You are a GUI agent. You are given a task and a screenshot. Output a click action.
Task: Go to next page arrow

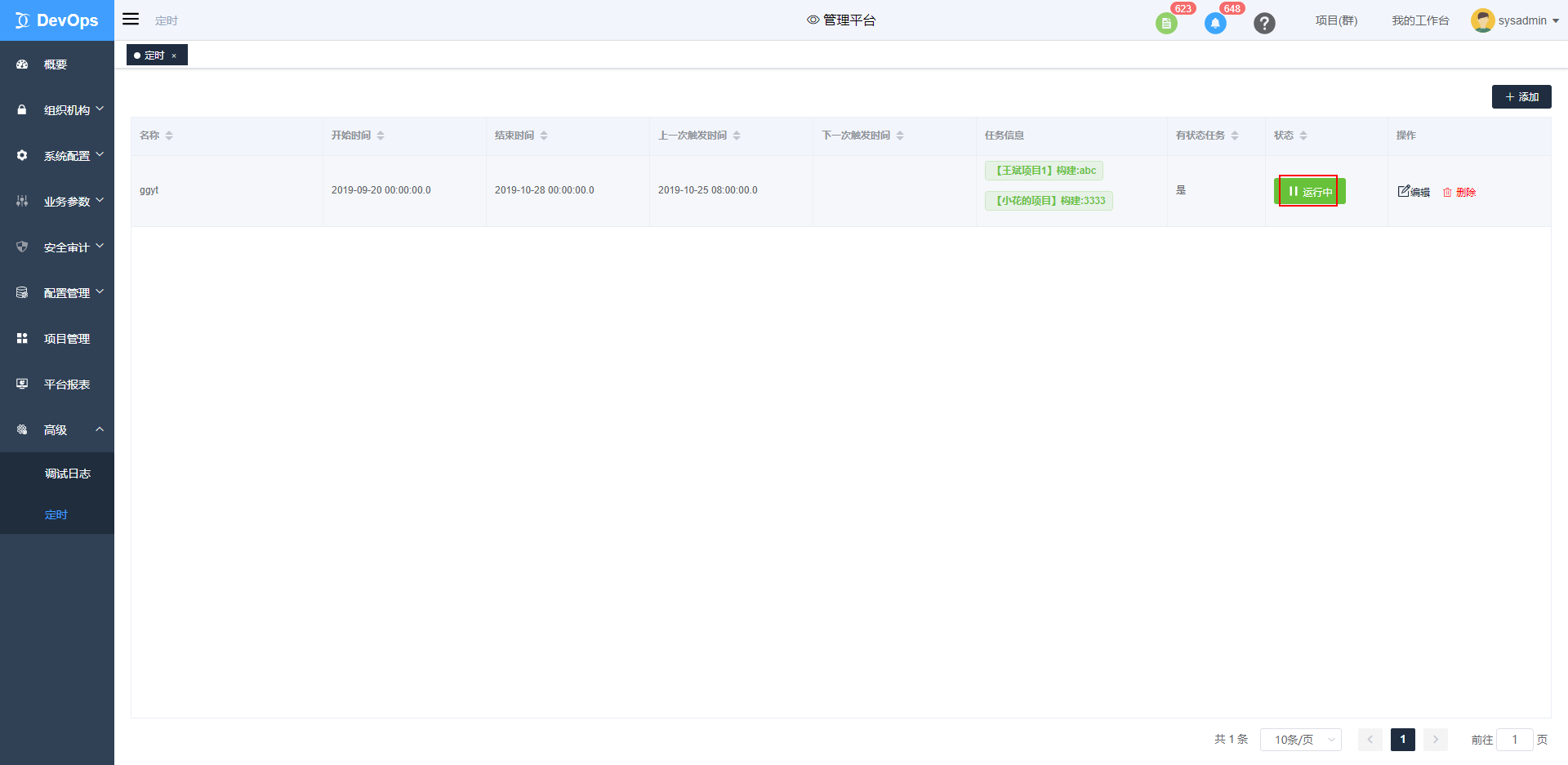pyautogui.click(x=1436, y=740)
